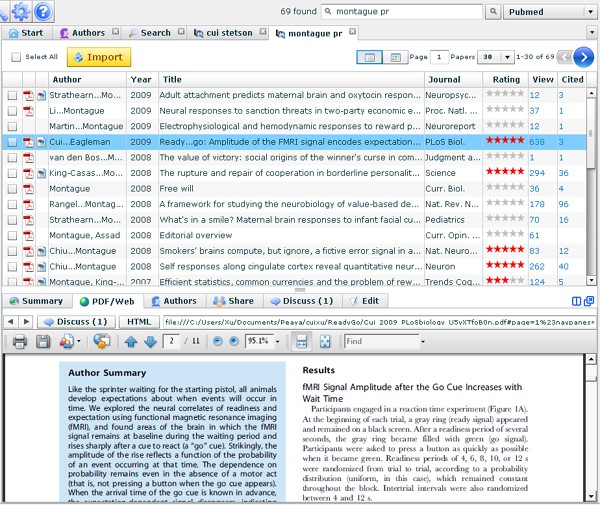This screenshot has width=600, height=505.
Task: Navigate browser back arrow in PDF/Web
Action: tap(11, 322)
